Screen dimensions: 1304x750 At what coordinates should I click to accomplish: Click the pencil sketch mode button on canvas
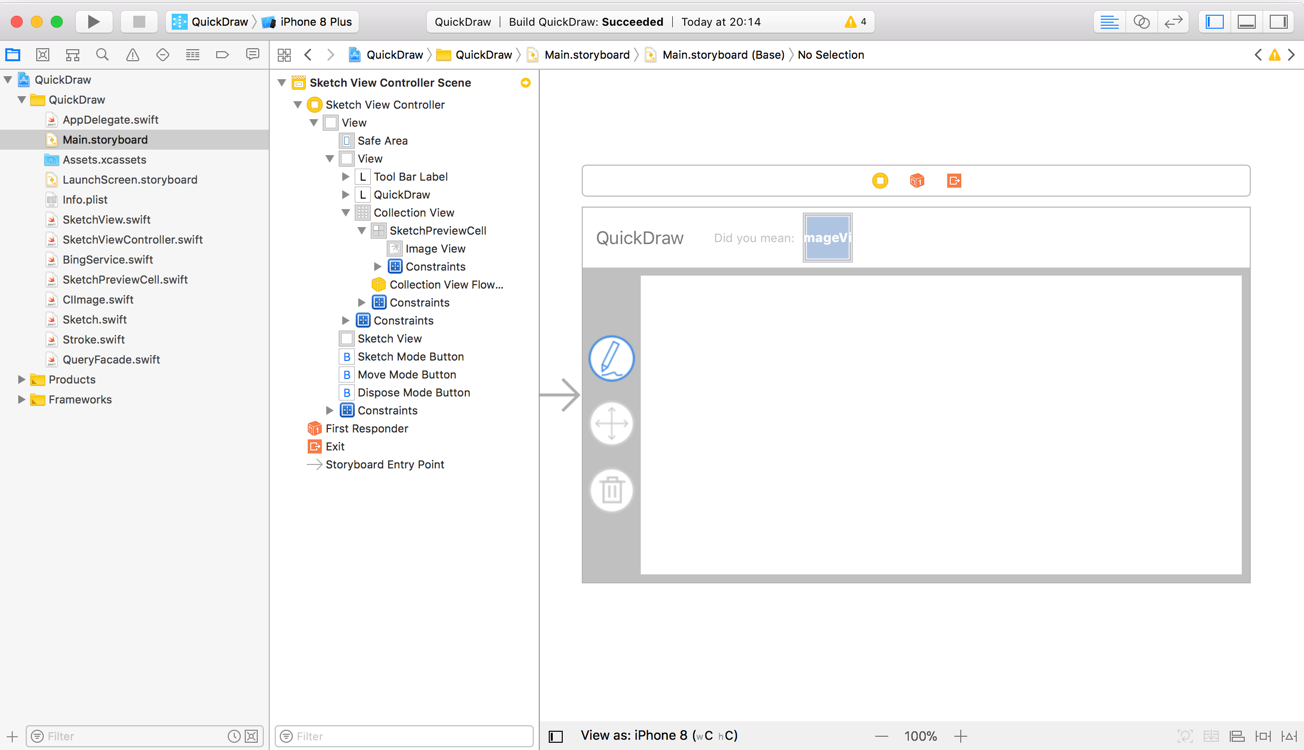pos(611,359)
